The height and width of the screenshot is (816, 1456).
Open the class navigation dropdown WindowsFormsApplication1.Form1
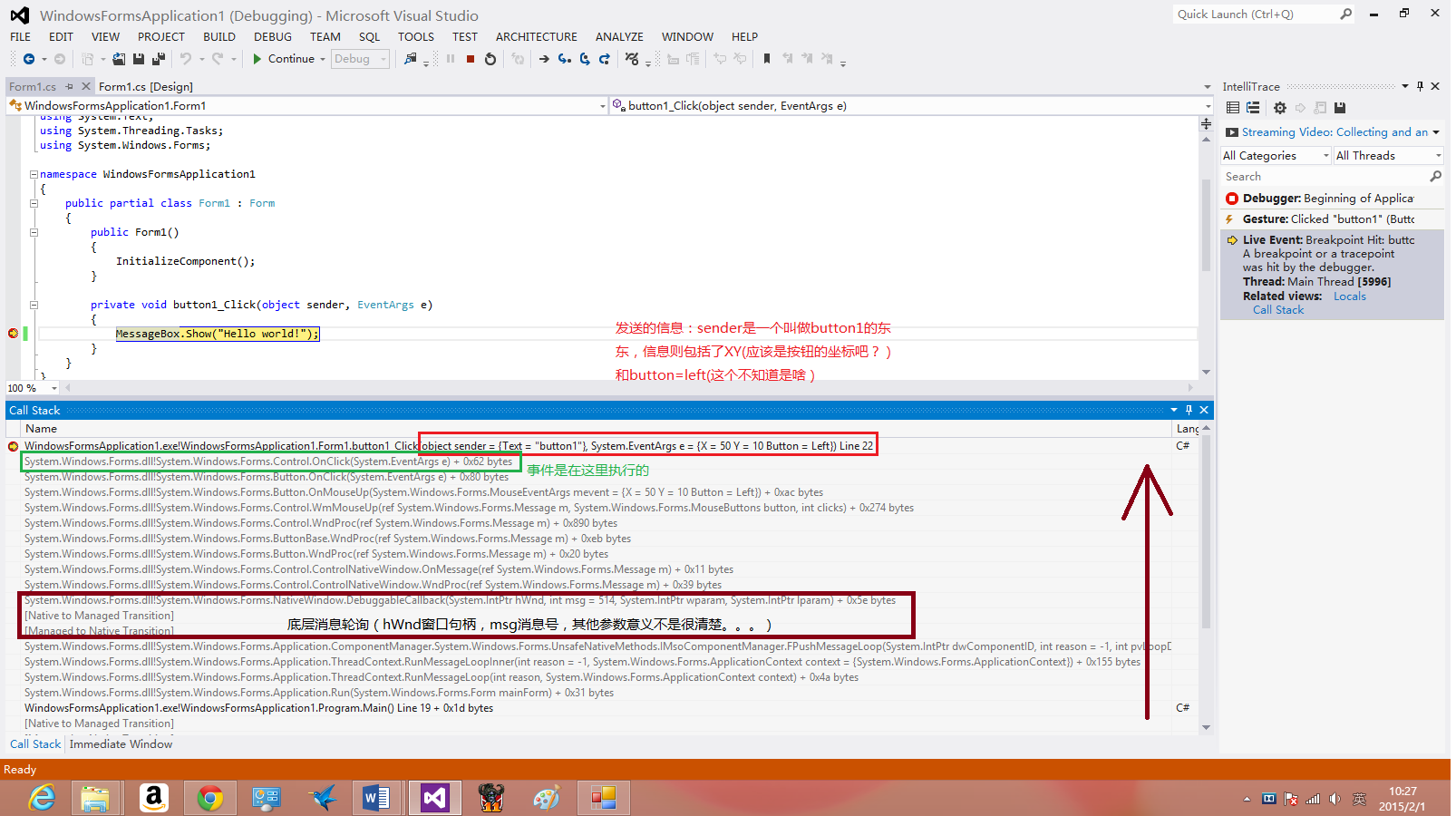pyautogui.click(x=307, y=106)
